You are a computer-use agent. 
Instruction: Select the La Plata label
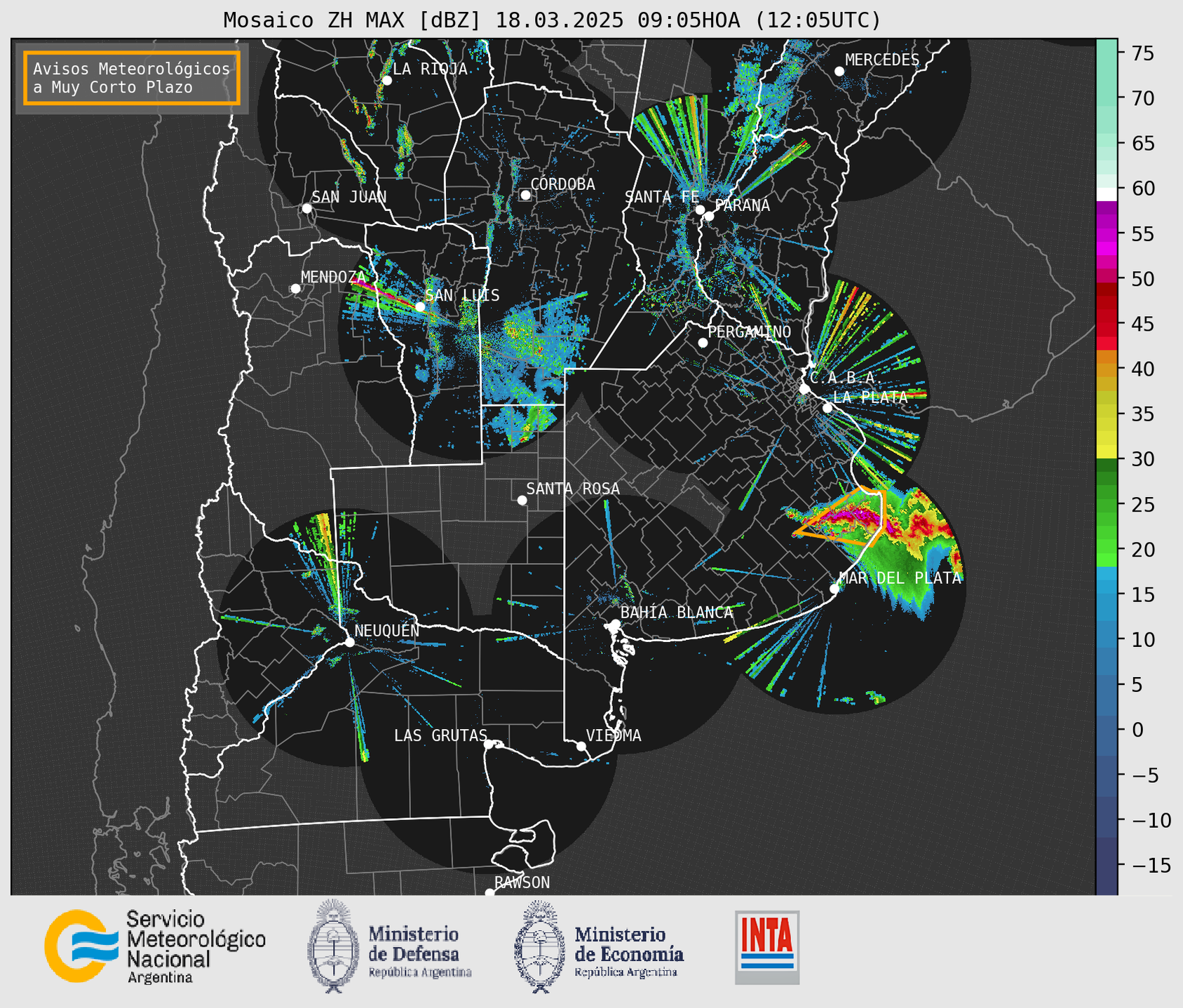870,397
